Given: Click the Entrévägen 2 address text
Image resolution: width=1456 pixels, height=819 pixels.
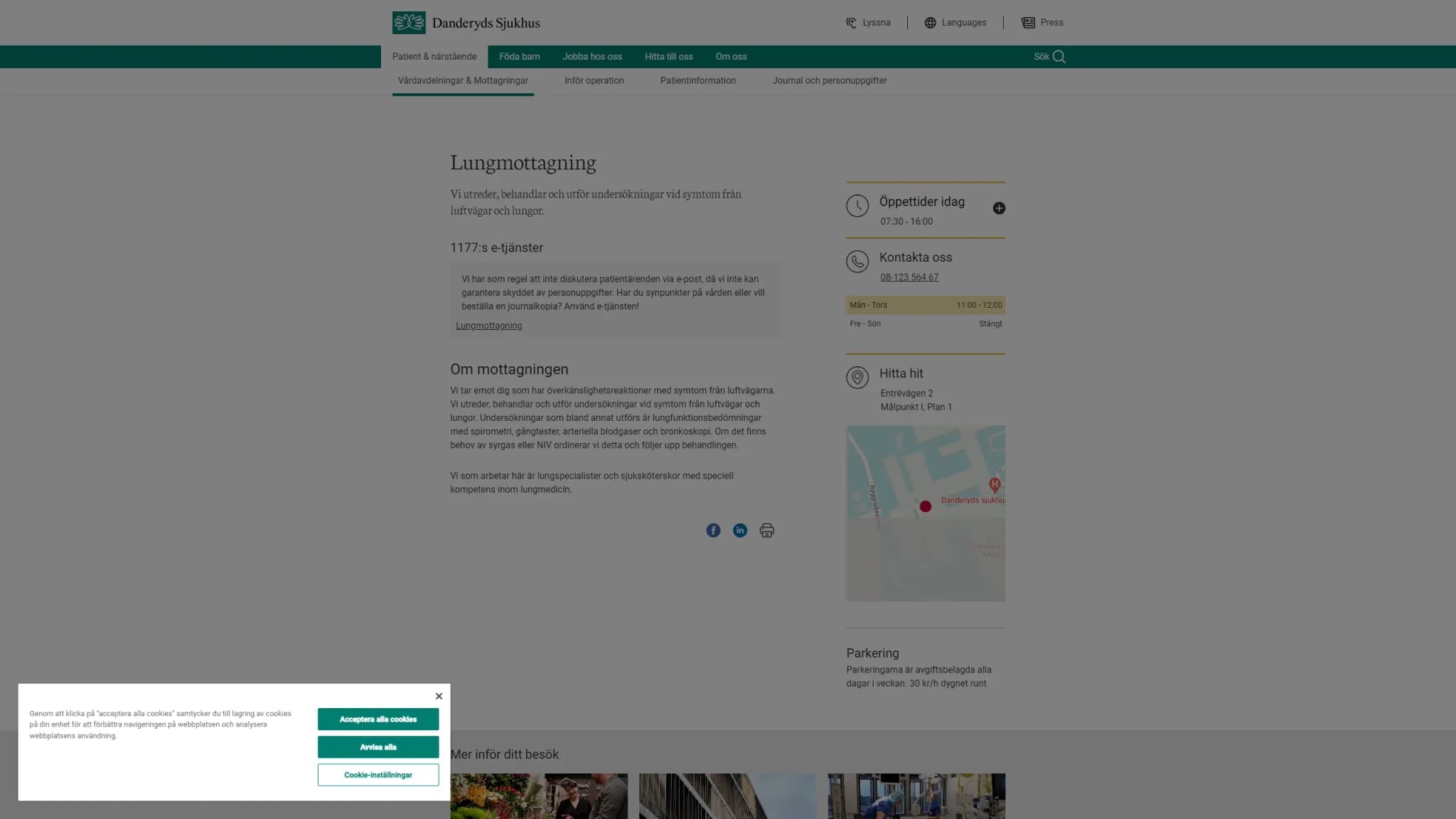Looking at the screenshot, I should point(906,393).
